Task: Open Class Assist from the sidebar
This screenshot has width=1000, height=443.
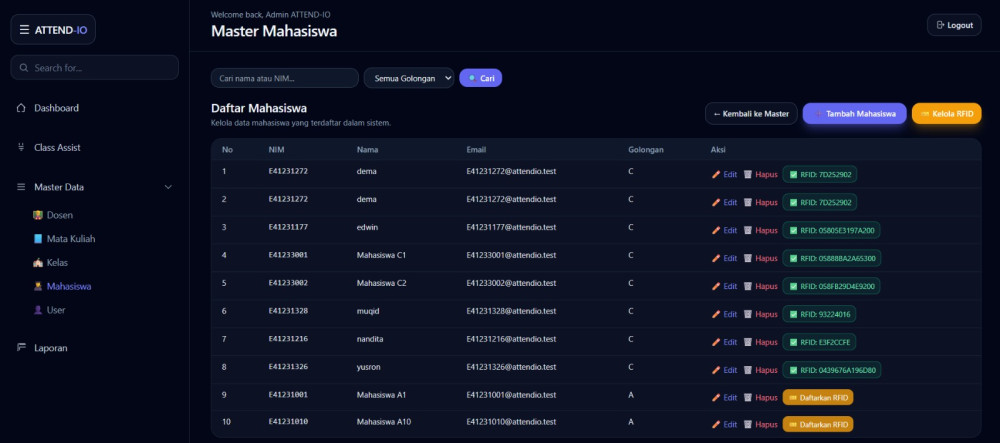Action: click(57, 147)
